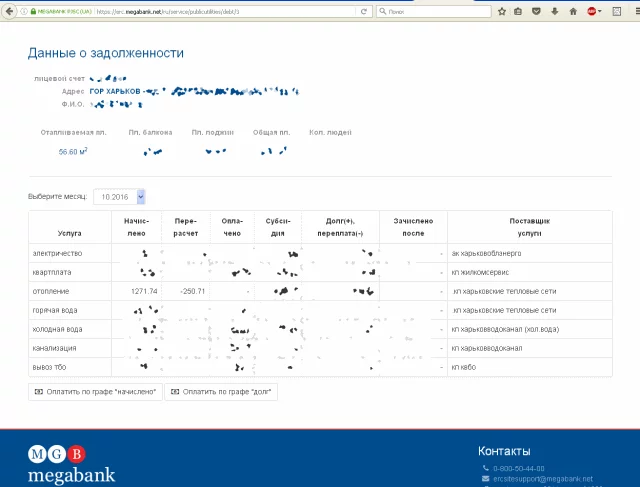Open the month selector showing 10.2016
This screenshot has width=640, height=487.
(x=119, y=197)
